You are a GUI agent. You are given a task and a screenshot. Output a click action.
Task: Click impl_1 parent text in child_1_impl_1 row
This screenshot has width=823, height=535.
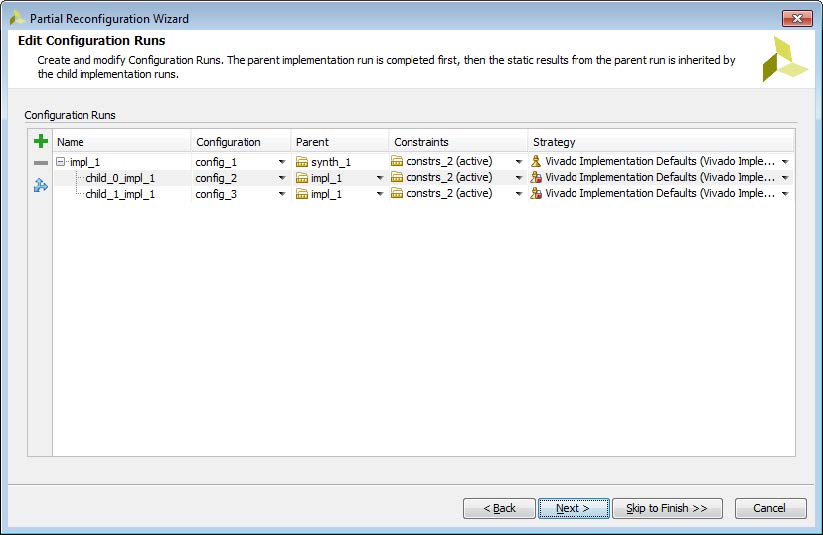[x=326, y=194]
